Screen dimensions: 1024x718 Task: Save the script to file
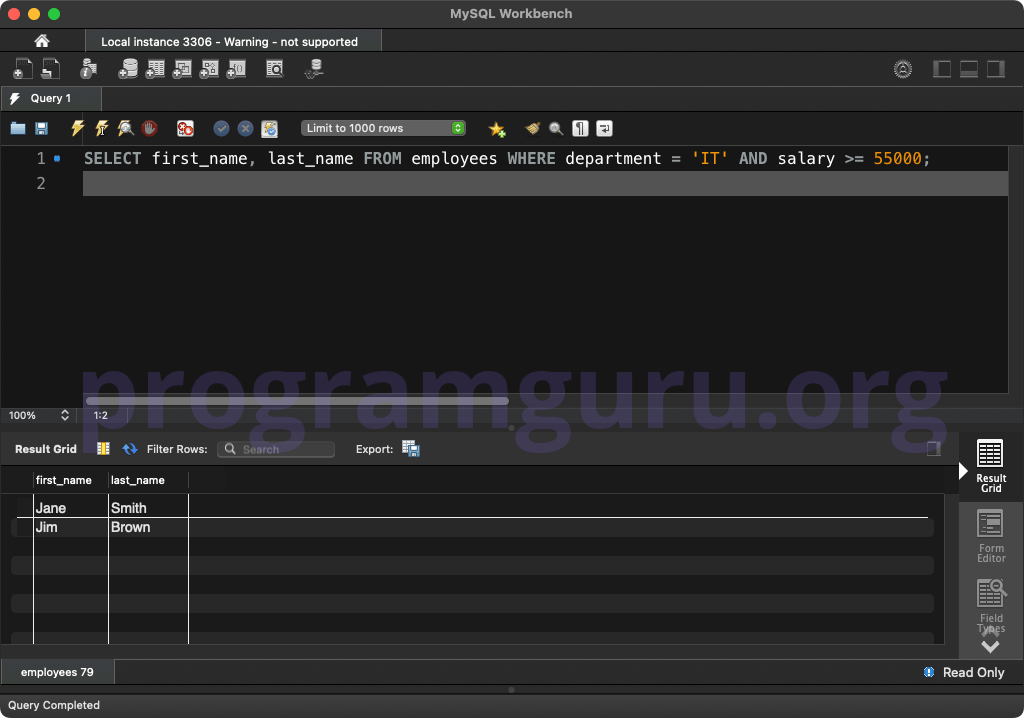41,128
